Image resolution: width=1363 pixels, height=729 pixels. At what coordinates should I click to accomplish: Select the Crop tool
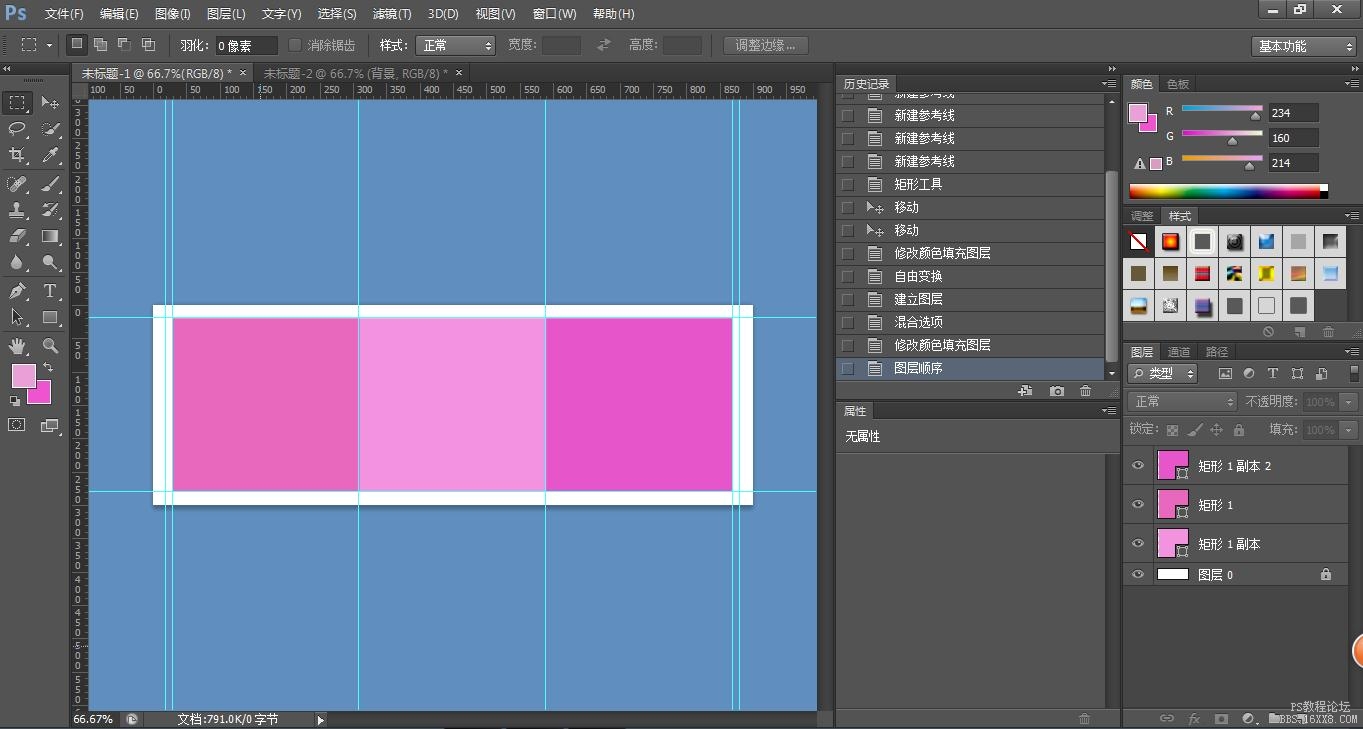click(18, 155)
